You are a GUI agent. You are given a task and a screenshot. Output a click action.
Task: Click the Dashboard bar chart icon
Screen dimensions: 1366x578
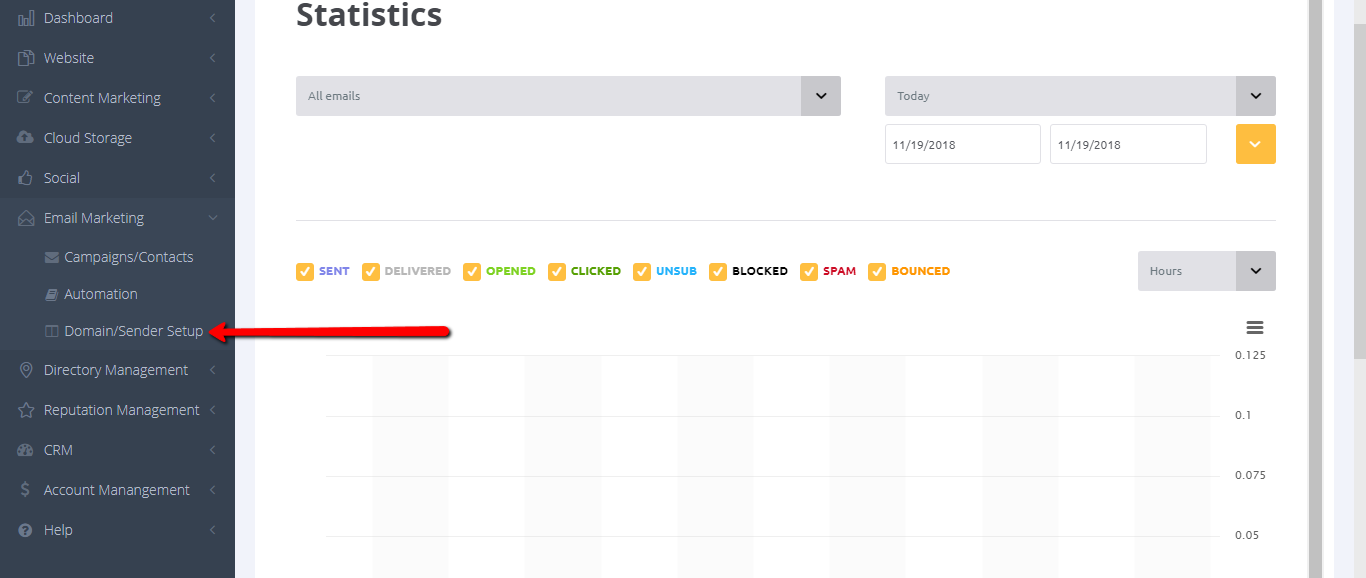coord(26,18)
